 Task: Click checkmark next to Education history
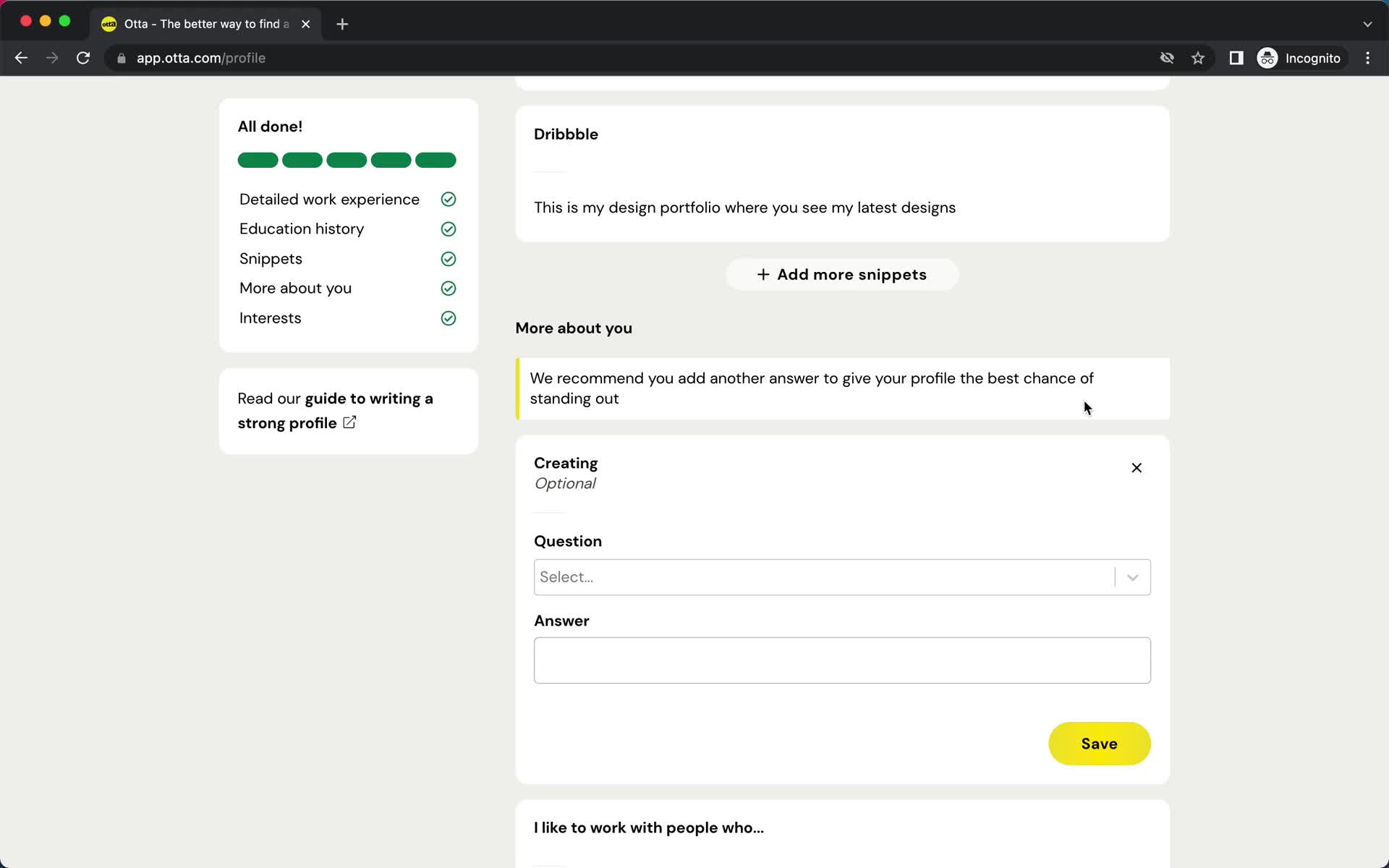[449, 229]
